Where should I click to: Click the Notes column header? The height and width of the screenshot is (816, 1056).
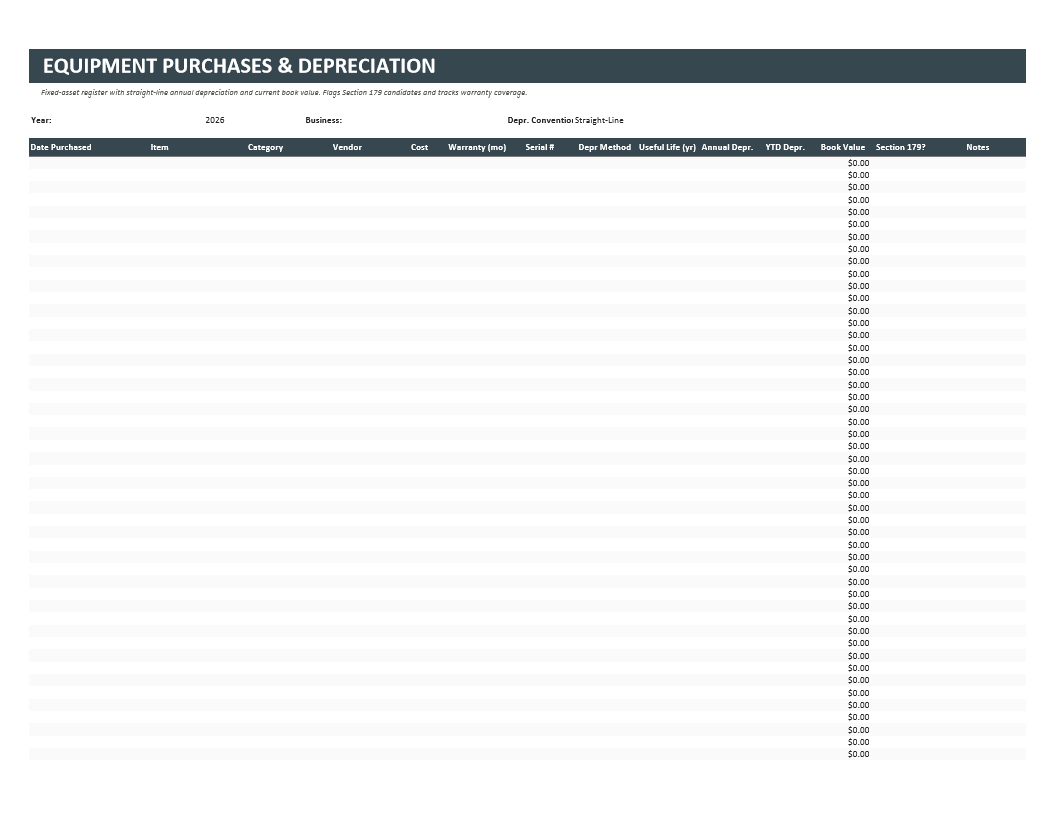tap(977, 147)
